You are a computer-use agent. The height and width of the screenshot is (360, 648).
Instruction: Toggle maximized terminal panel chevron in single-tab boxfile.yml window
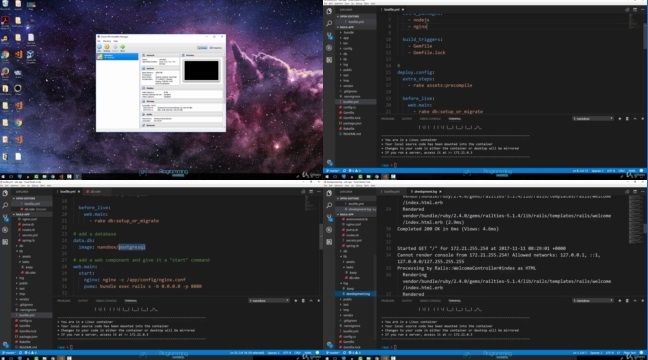point(635,119)
